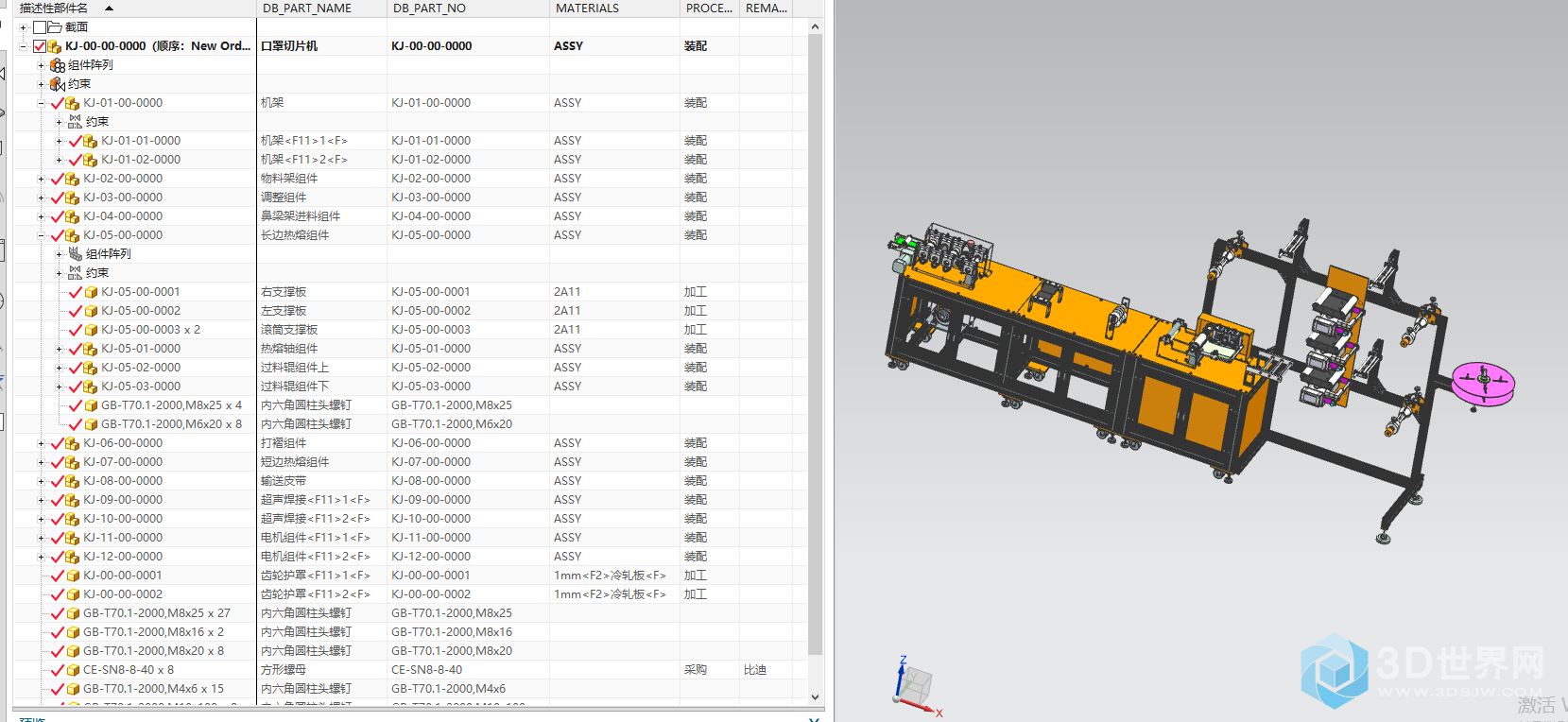The width and height of the screenshot is (1568, 722).
Task: Collapse the root KJ-00-00-0000 tree node
Action: 23,46
